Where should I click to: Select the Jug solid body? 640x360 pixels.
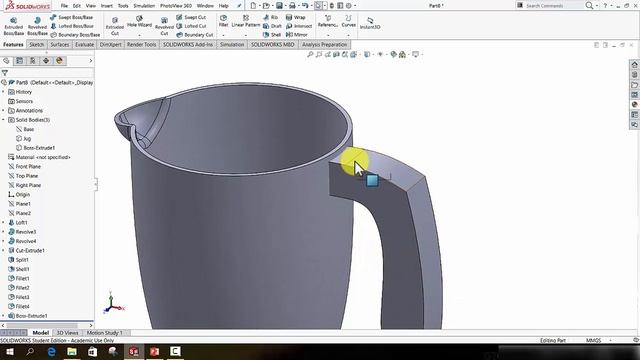pyautogui.click(x=23, y=139)
